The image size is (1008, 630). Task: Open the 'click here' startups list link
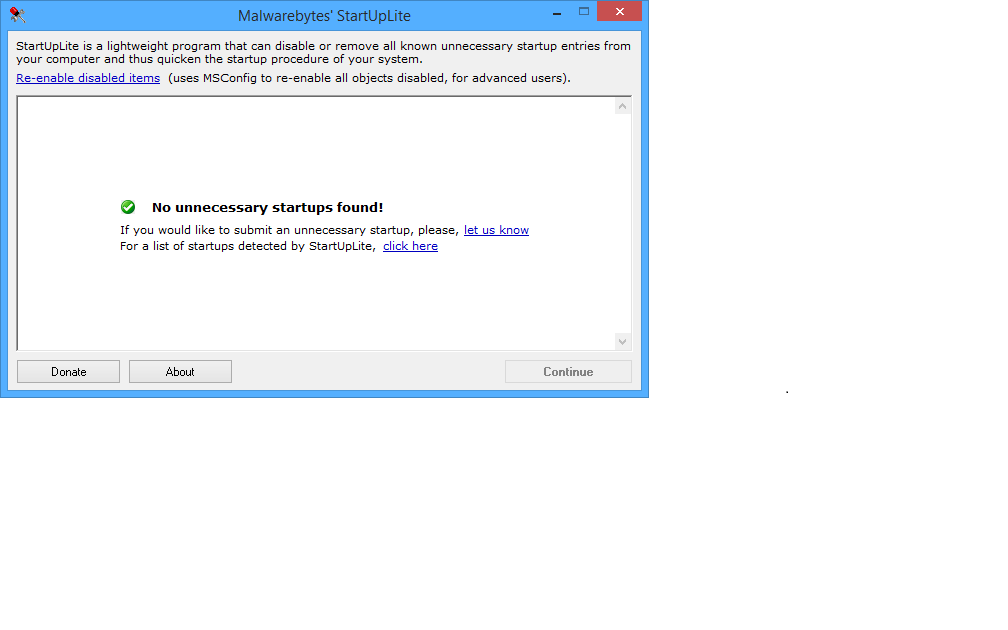[x=410, y=246]
